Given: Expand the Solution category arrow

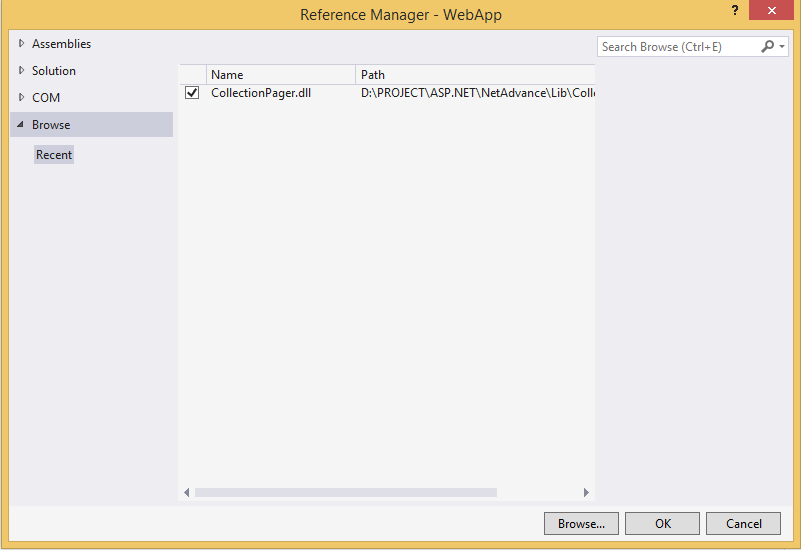Looking at the screenshot, I should click(21, 70).
